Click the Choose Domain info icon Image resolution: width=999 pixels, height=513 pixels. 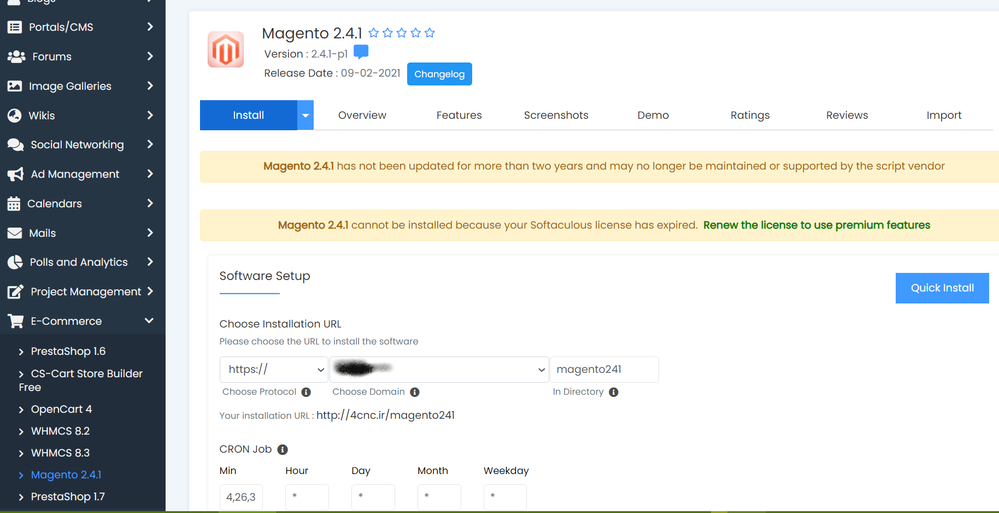[x=415, y=392]
